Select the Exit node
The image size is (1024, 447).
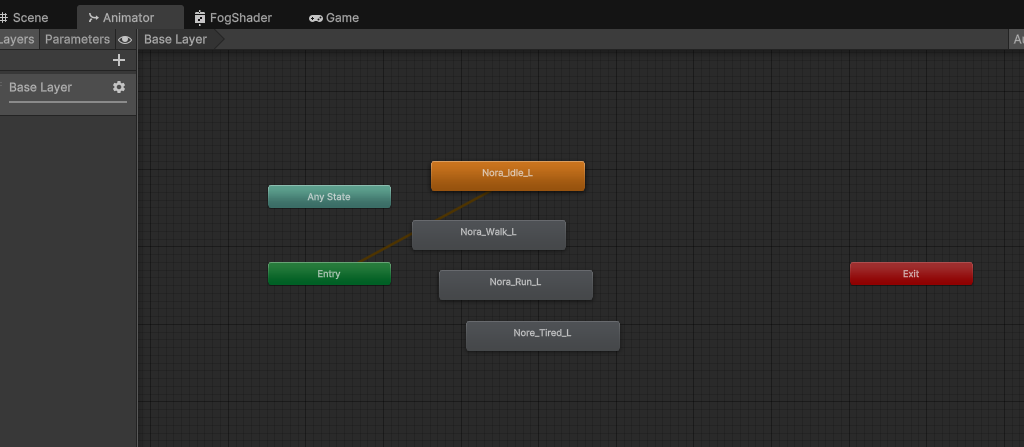click(911, 274)
